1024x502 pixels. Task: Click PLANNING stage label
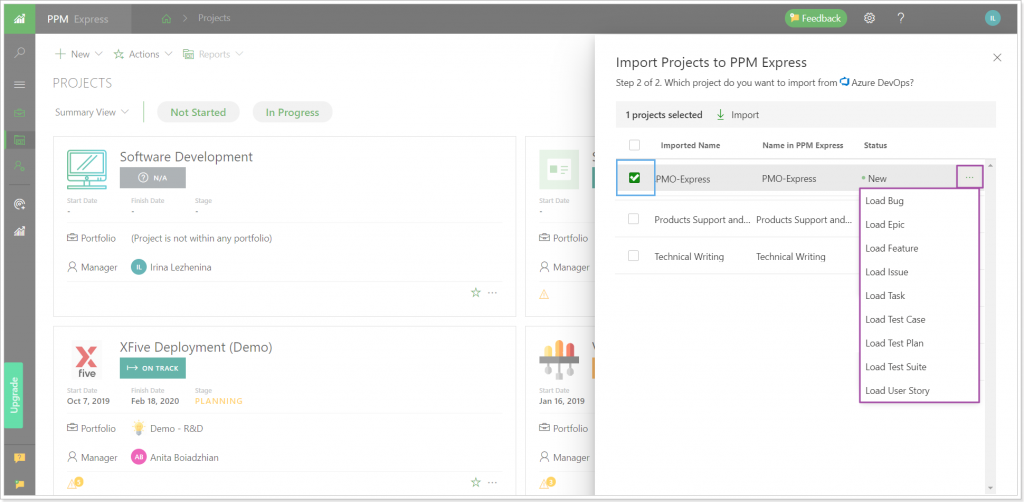click(x=219, y=401)
